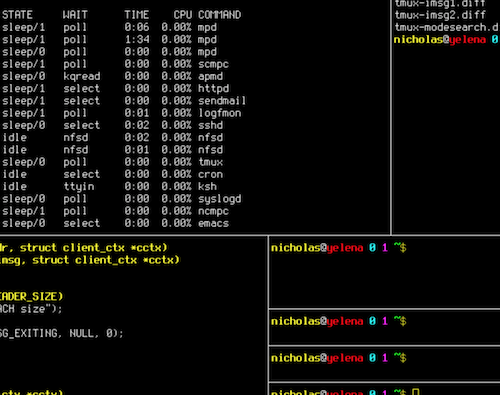Click 0.00% in the emacs row
The width and height of the screenshot is (500, 395).
(x=176, y=224)
